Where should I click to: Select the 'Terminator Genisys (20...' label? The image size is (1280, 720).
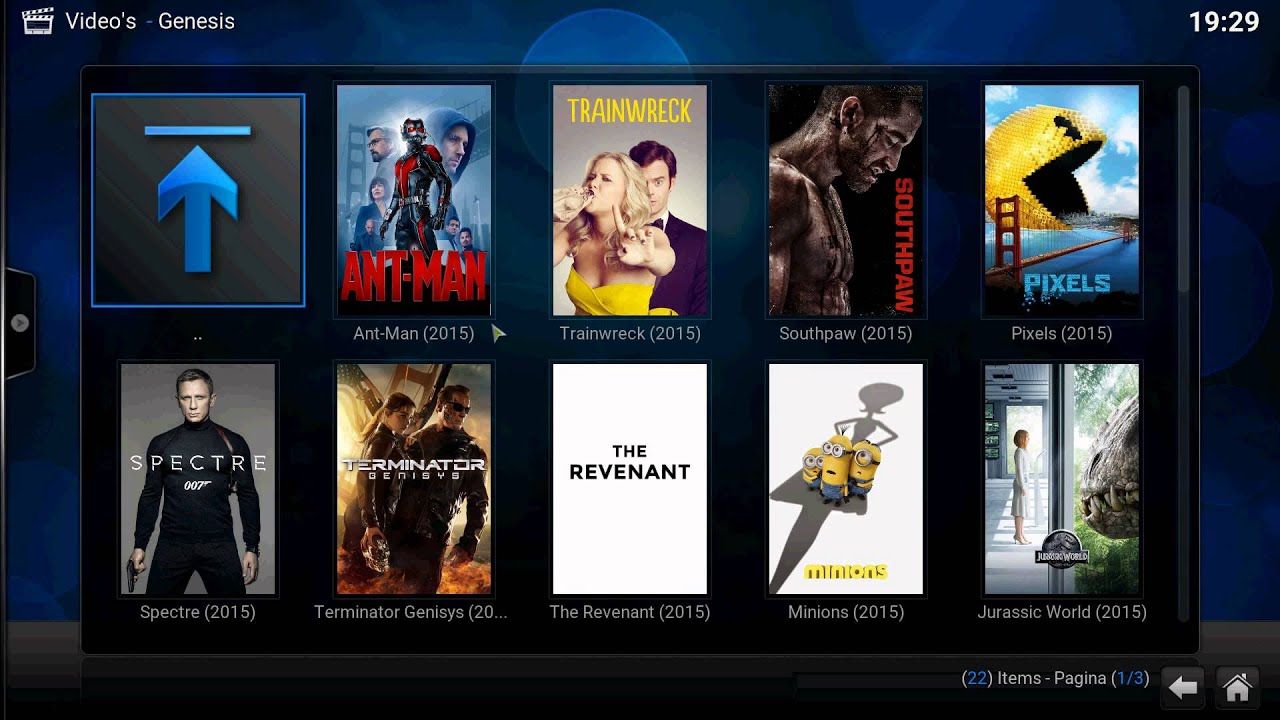point(411,612)
